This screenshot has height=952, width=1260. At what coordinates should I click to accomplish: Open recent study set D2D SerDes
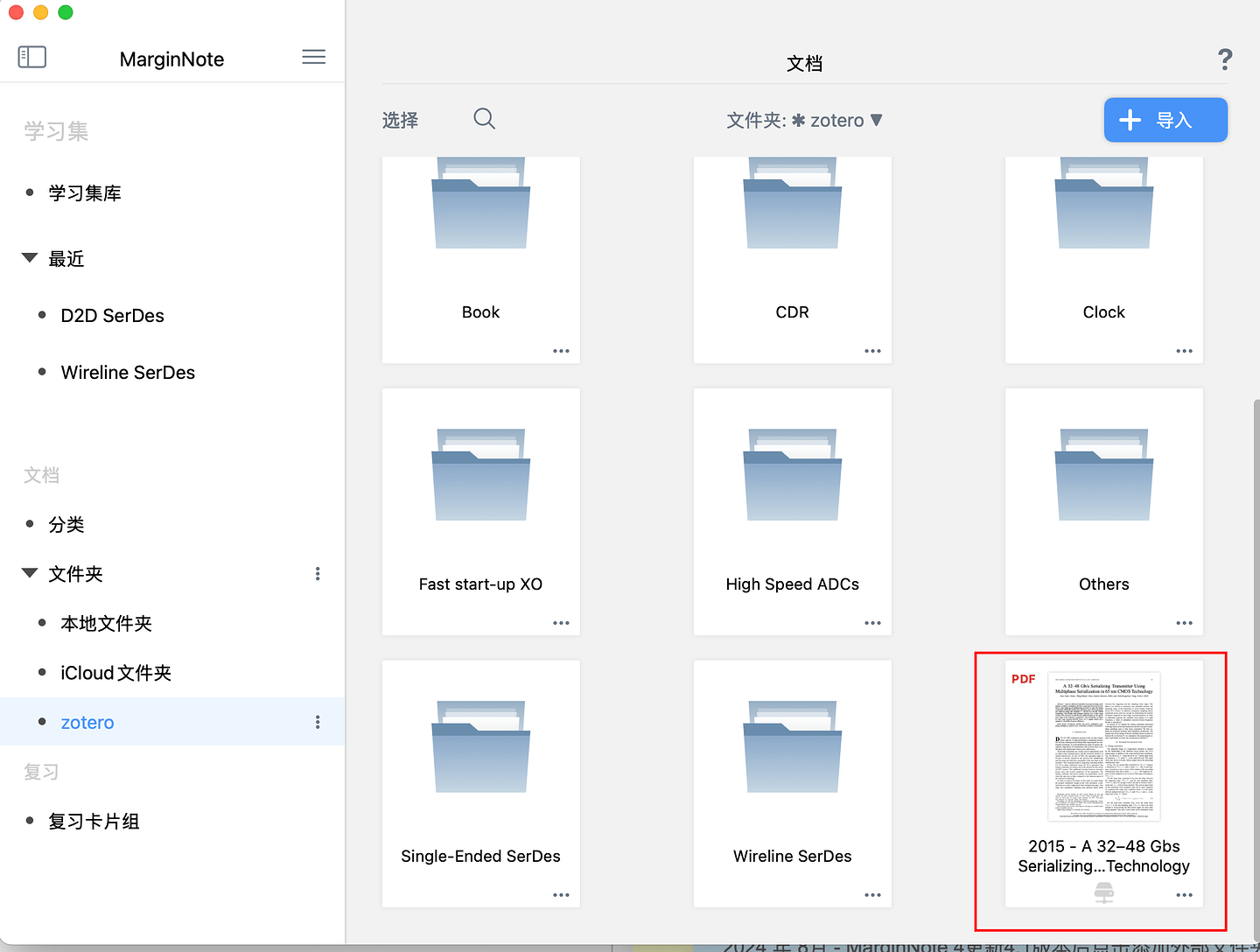coord(113,316)
